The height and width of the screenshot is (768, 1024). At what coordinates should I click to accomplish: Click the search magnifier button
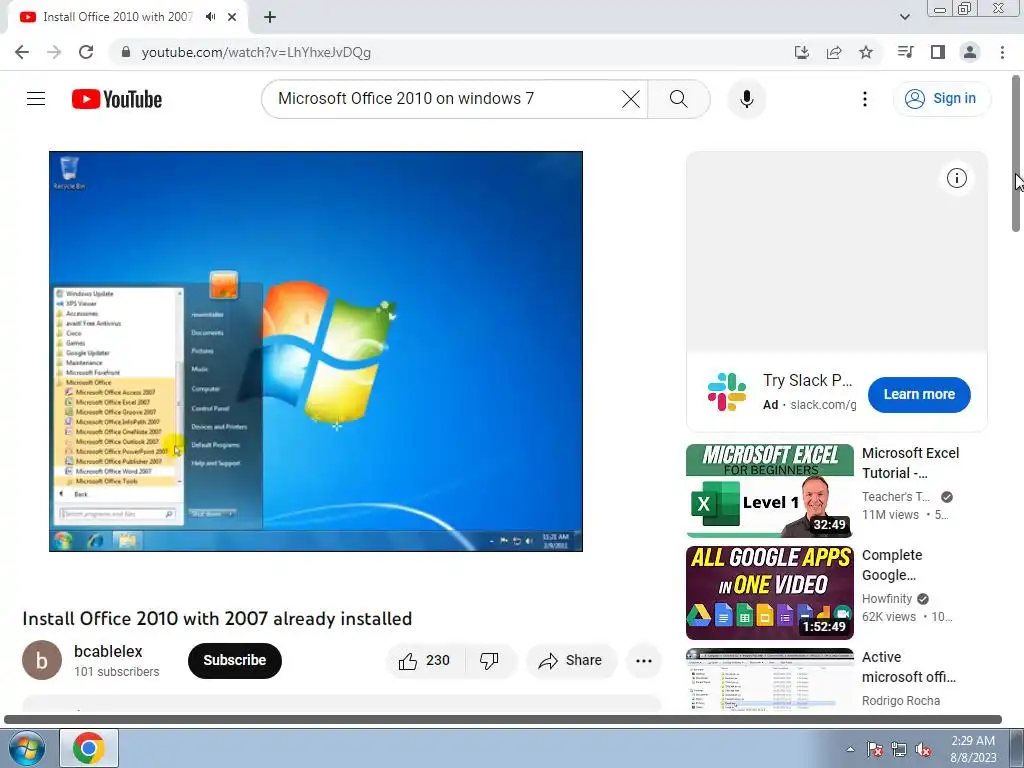pos(679,99)
